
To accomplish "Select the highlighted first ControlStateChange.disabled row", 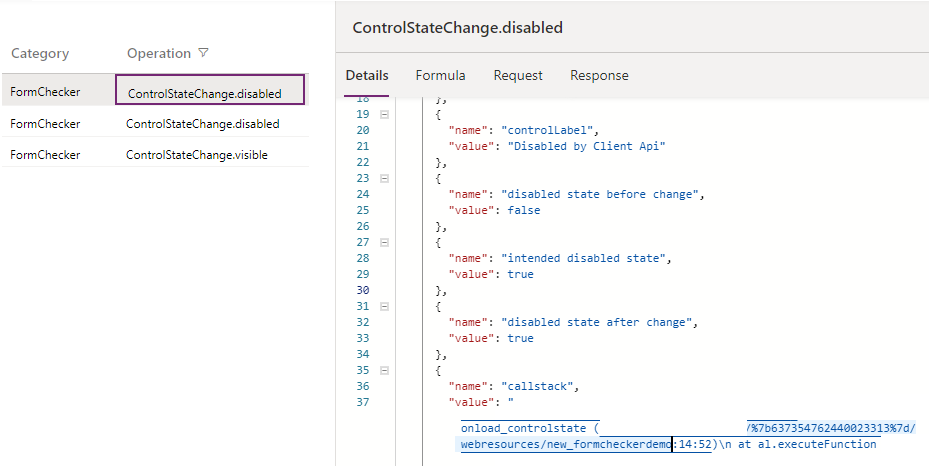I will click(x=205, y=93).
